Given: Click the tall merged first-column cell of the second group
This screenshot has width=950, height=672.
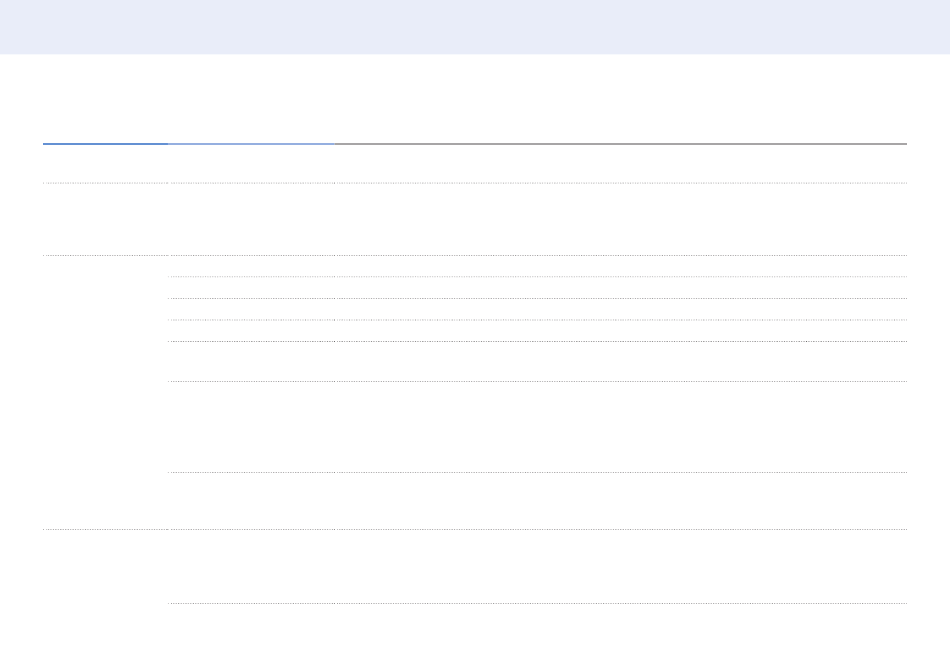Looking at the screenshot, I should tap(105, 393).
